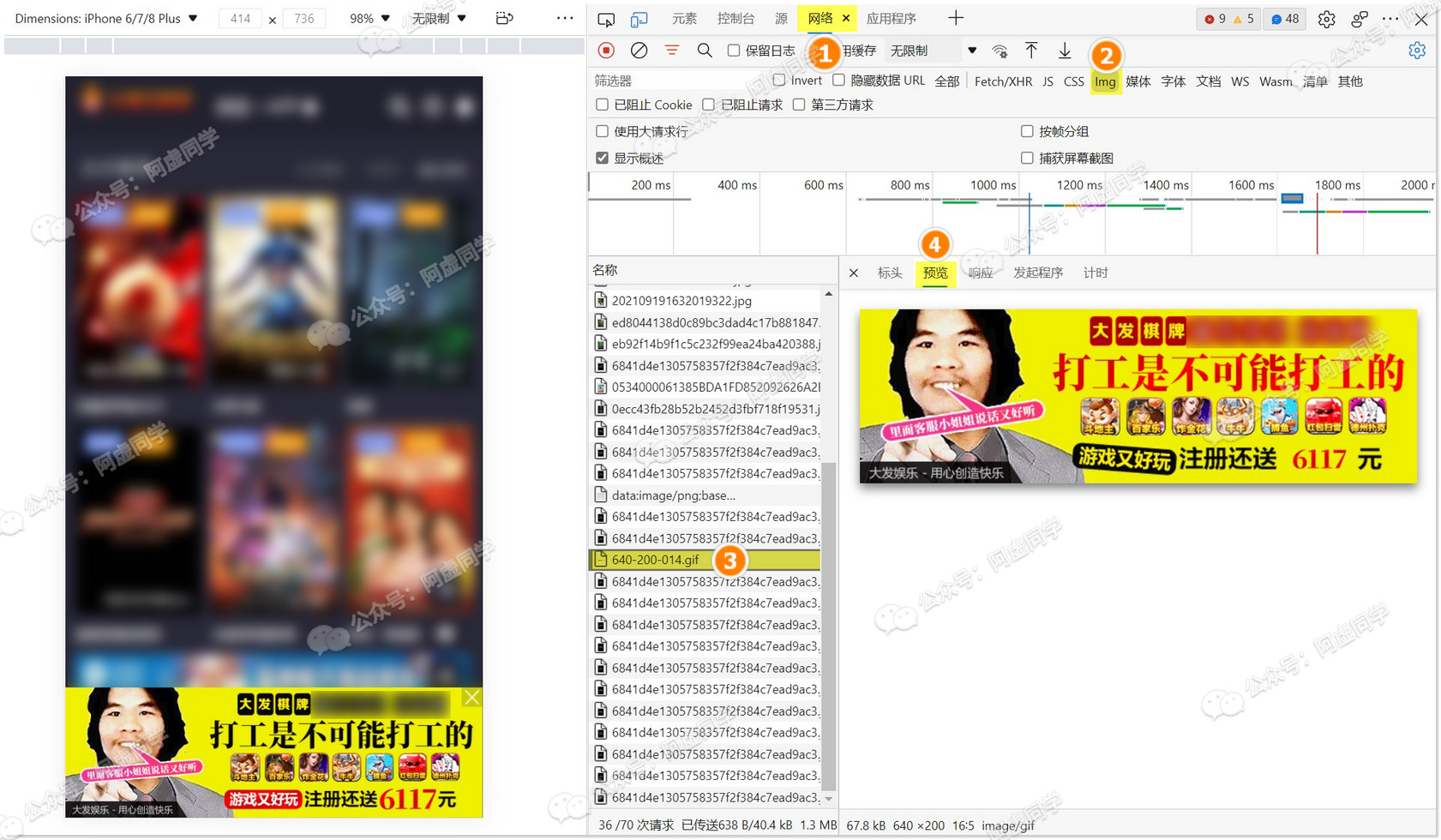Check the blocked cookies checkbox
1441x840 pixels.
tap(602, 105)
